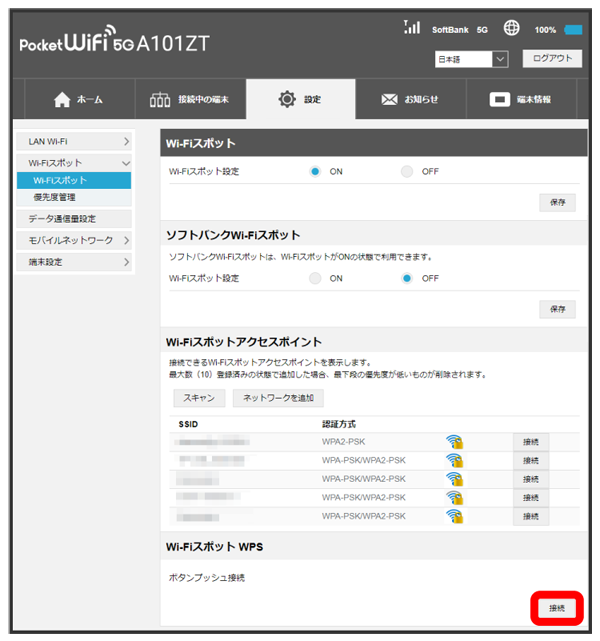Click the battery level icon
The height and width of the screenshot is (641, 600).
[573, 30]
